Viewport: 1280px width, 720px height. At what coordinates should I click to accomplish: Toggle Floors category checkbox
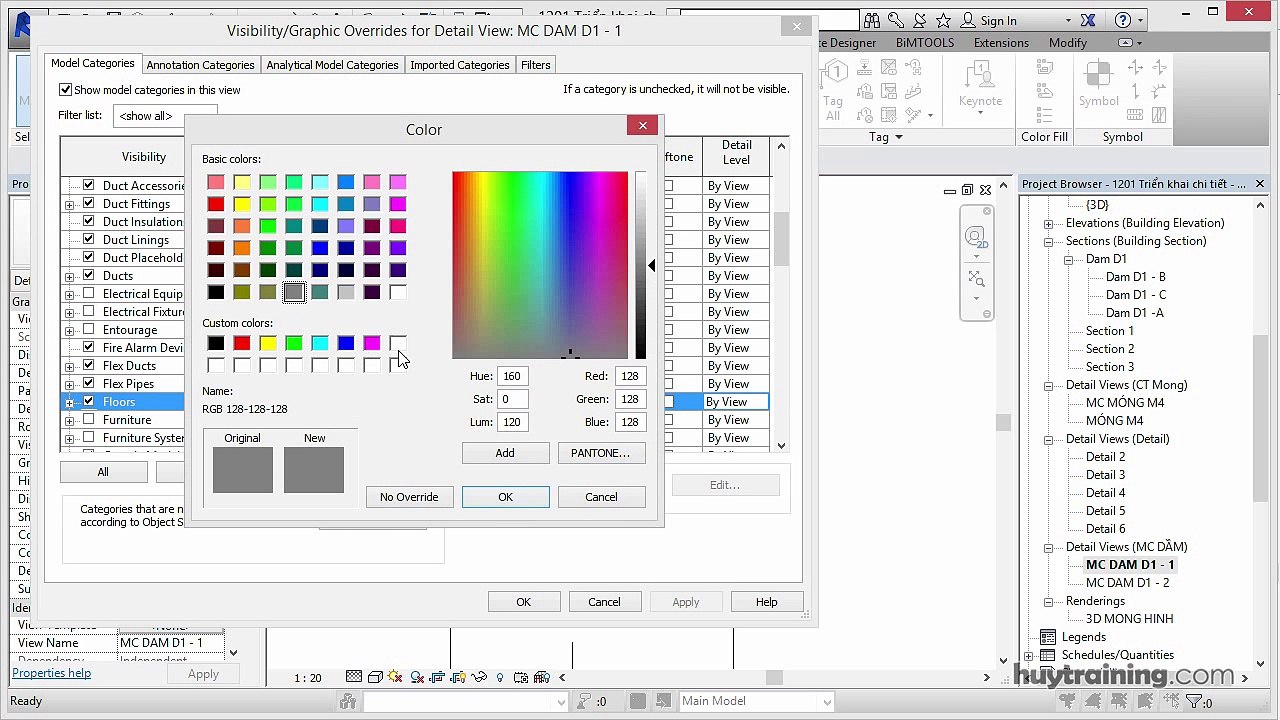[x=89, y=401]
